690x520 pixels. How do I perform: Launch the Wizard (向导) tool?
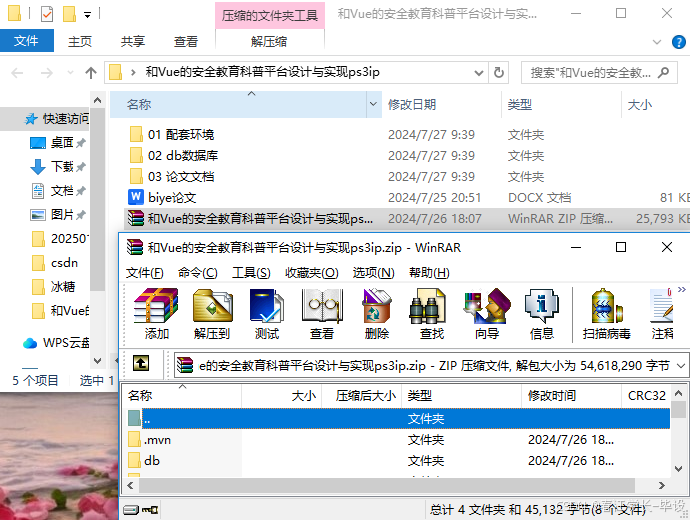487,313
